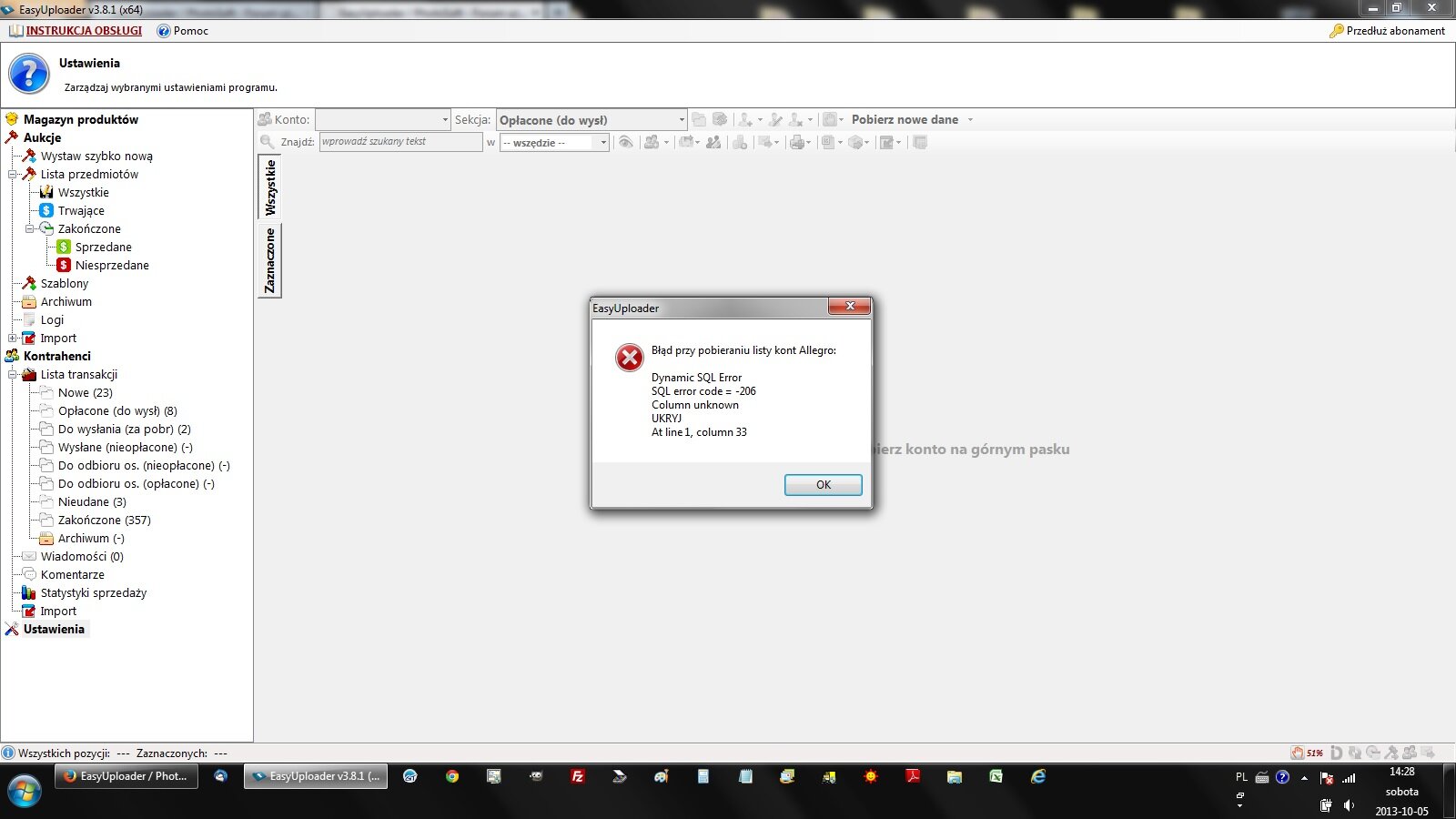Click the Znajdź search text field

pyautogui.click(x=400, y=142)
